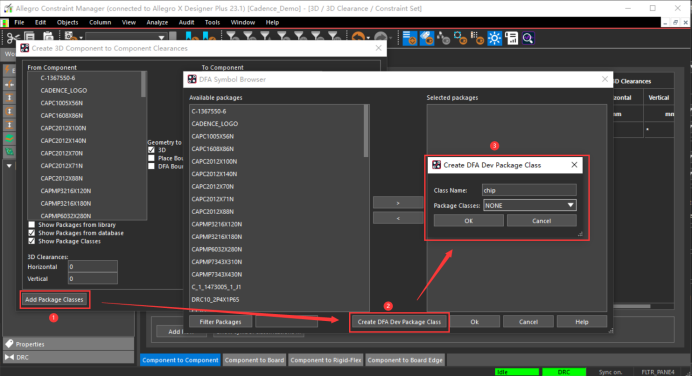Expand the Properties panel section
692x377 pixels.
pos(68,344)
